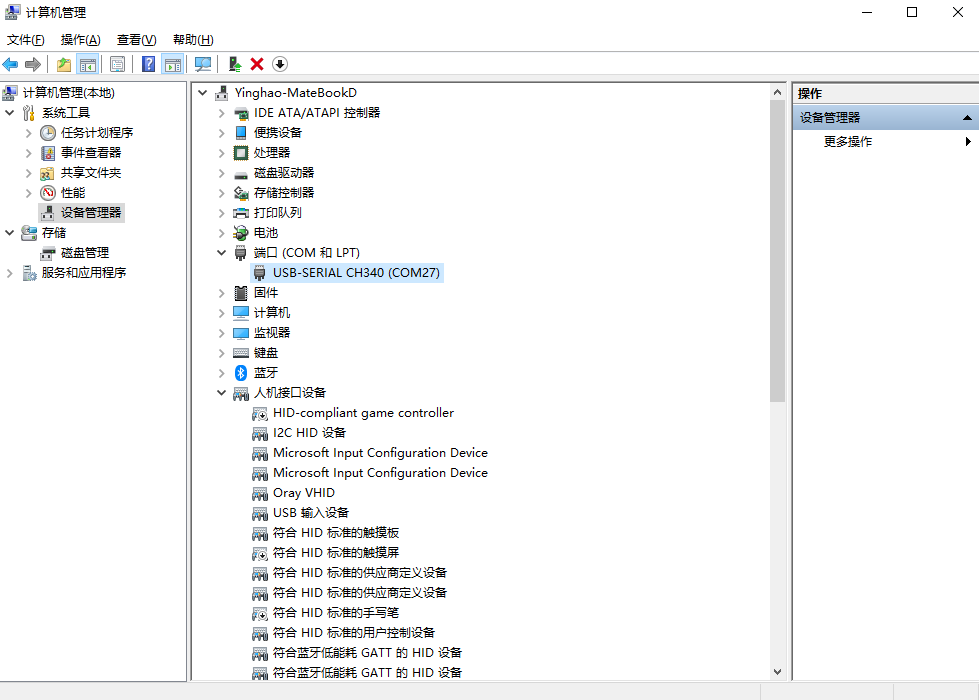The width and height of the screenshot is (979, 700).
Task: Click the blue Back arrow in toolbar
Action: click(x=11, y=64)
